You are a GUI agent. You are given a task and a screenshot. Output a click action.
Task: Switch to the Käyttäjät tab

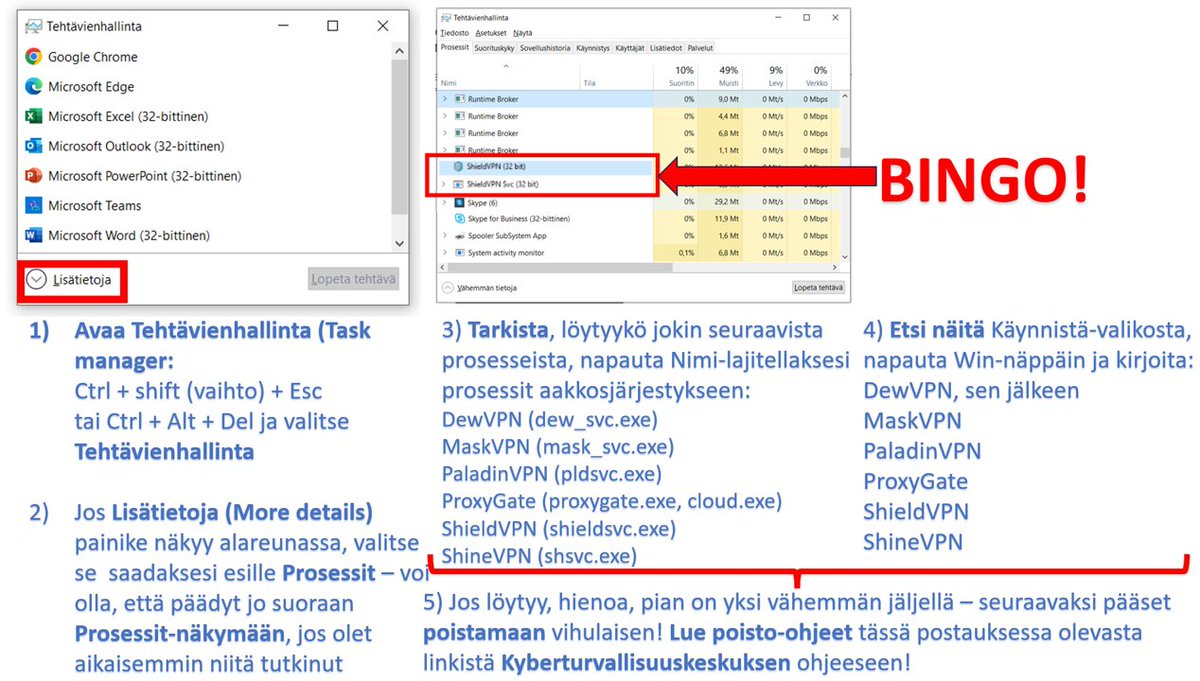[x=631, y=47]
